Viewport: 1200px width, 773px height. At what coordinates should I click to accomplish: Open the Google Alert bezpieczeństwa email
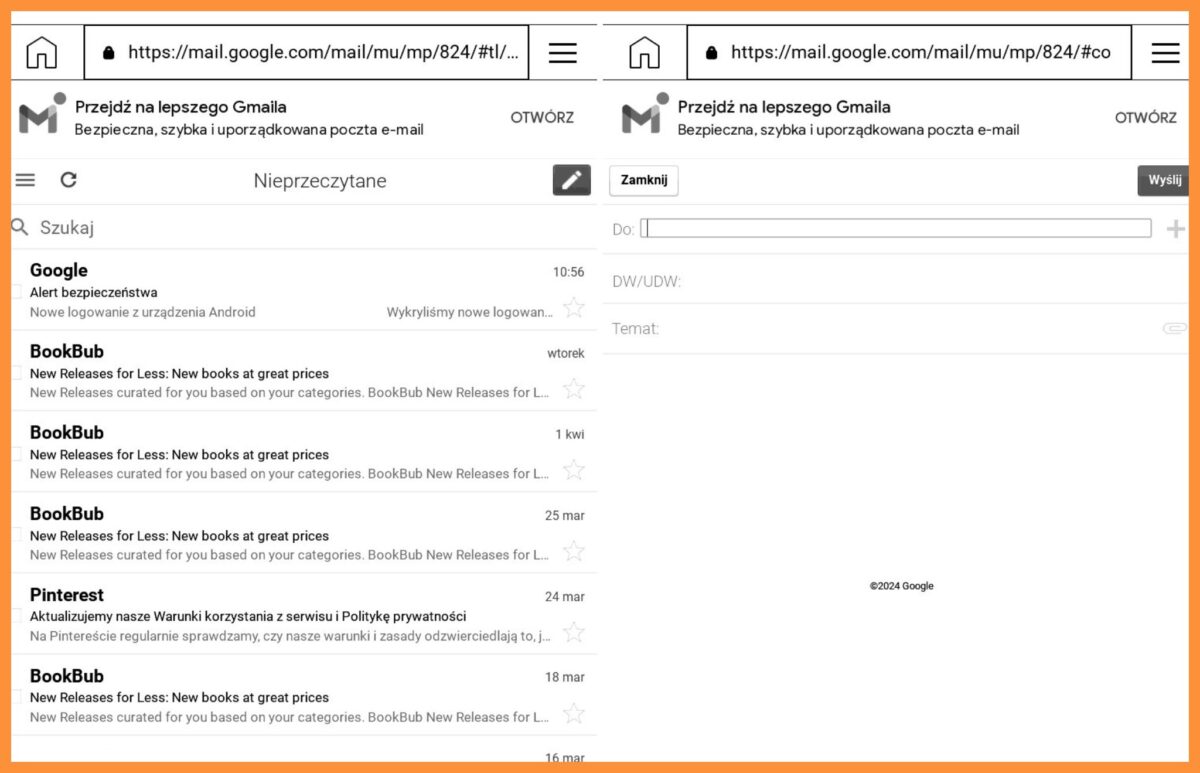click(304, 290)
